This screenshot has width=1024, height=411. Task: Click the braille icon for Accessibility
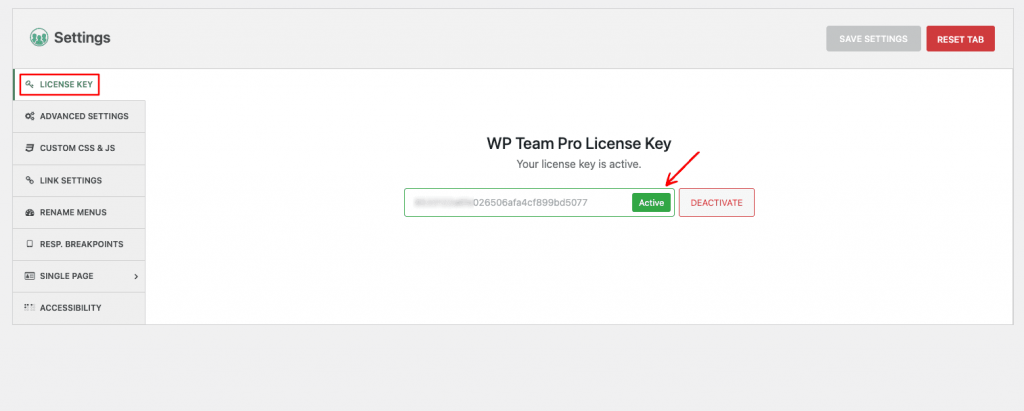(x=29, y=307)
